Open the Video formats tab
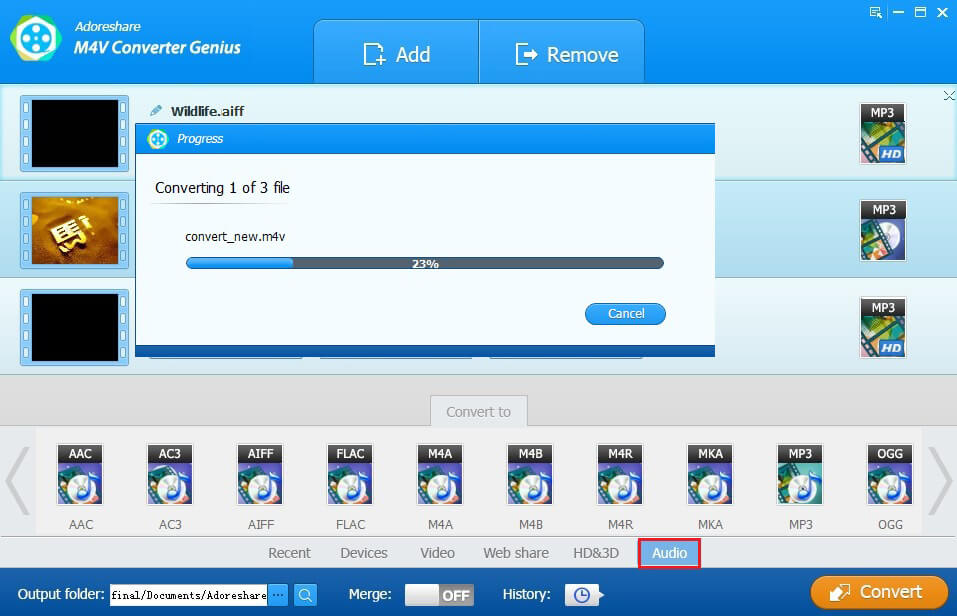 [437, 553]
